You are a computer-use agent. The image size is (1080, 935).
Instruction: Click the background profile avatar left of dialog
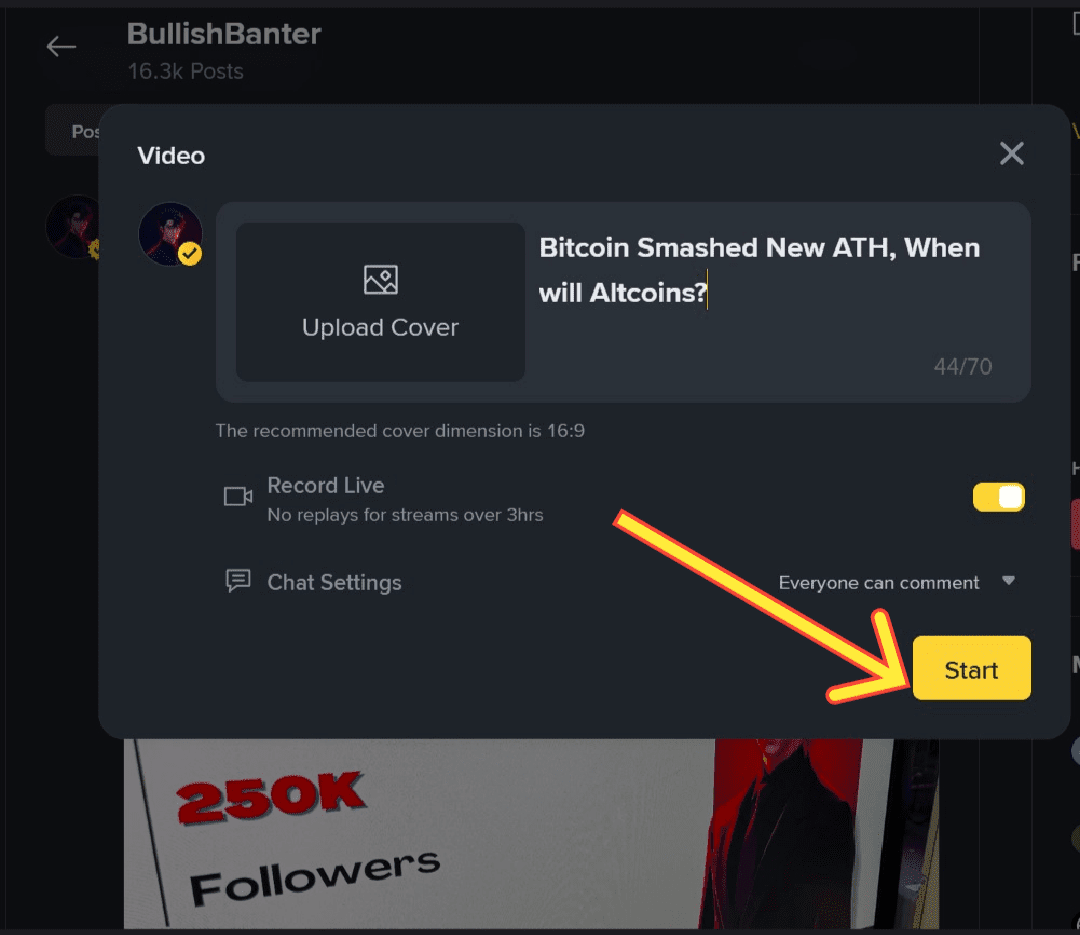click(73, 227)
